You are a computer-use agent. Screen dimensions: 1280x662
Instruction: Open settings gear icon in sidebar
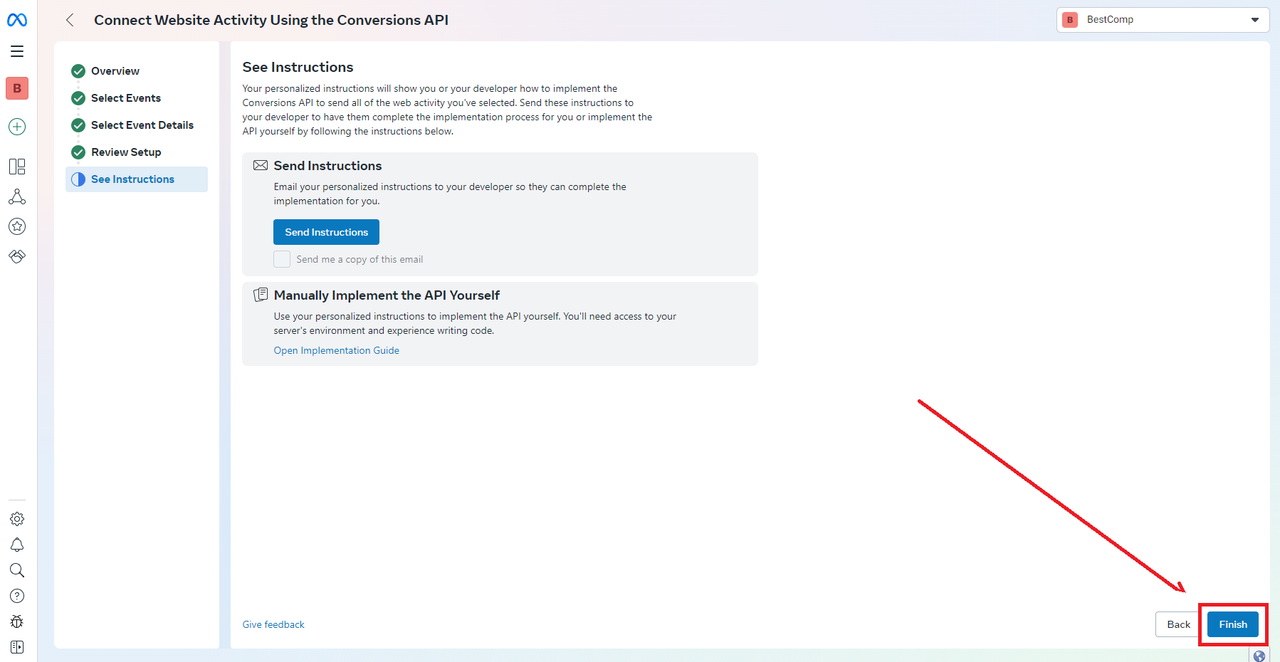pyautogui.click(x=17, y=519)
